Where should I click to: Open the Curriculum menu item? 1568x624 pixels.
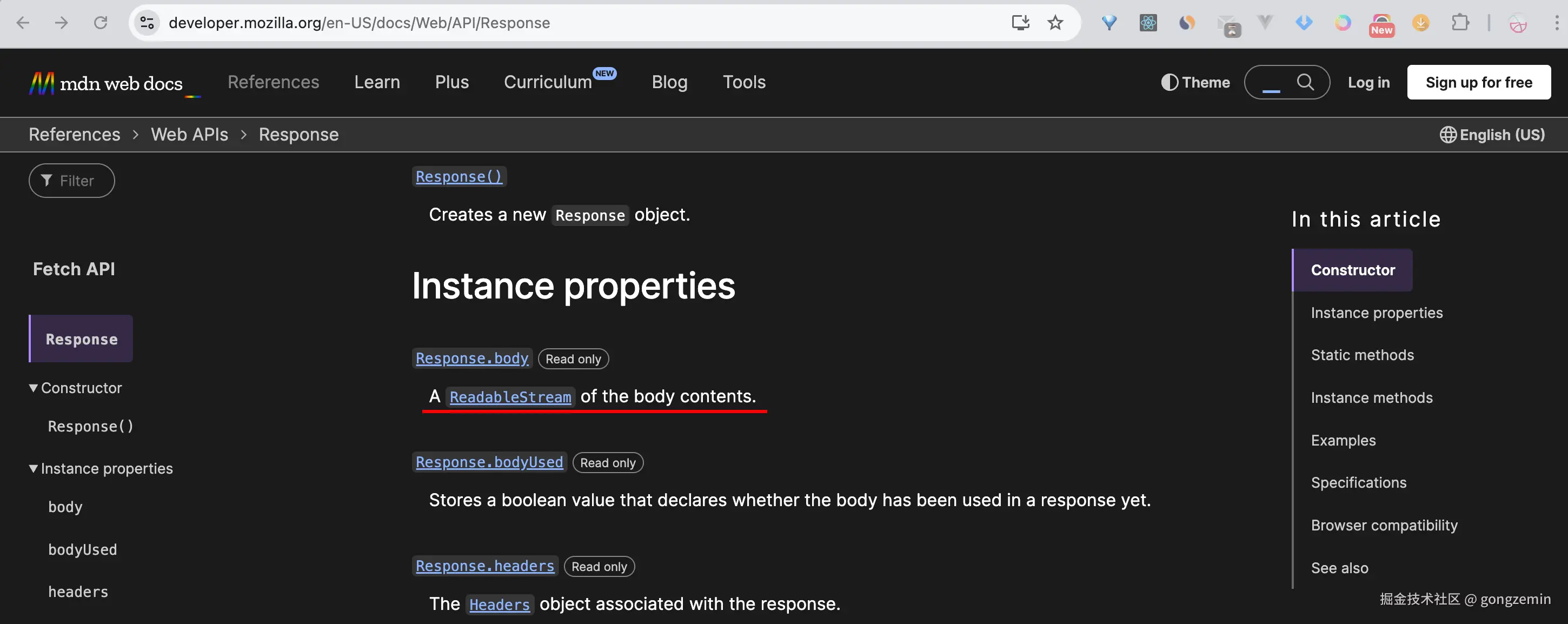(x=548, y=82)
